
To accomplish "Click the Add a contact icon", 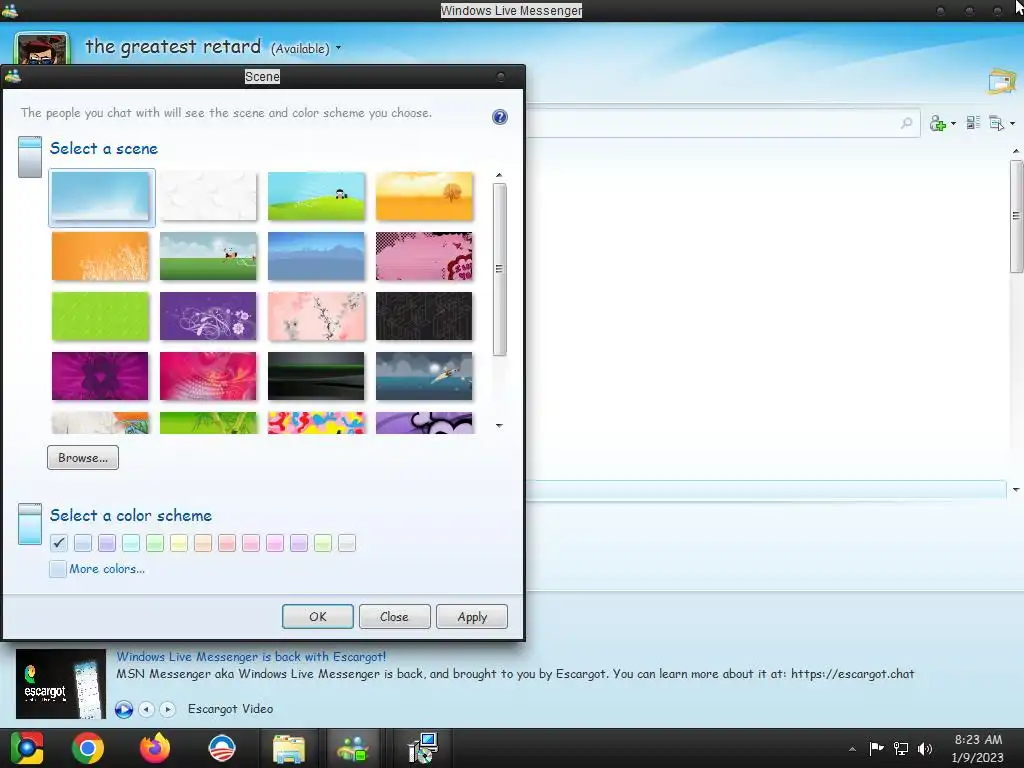I will point(938,123).
